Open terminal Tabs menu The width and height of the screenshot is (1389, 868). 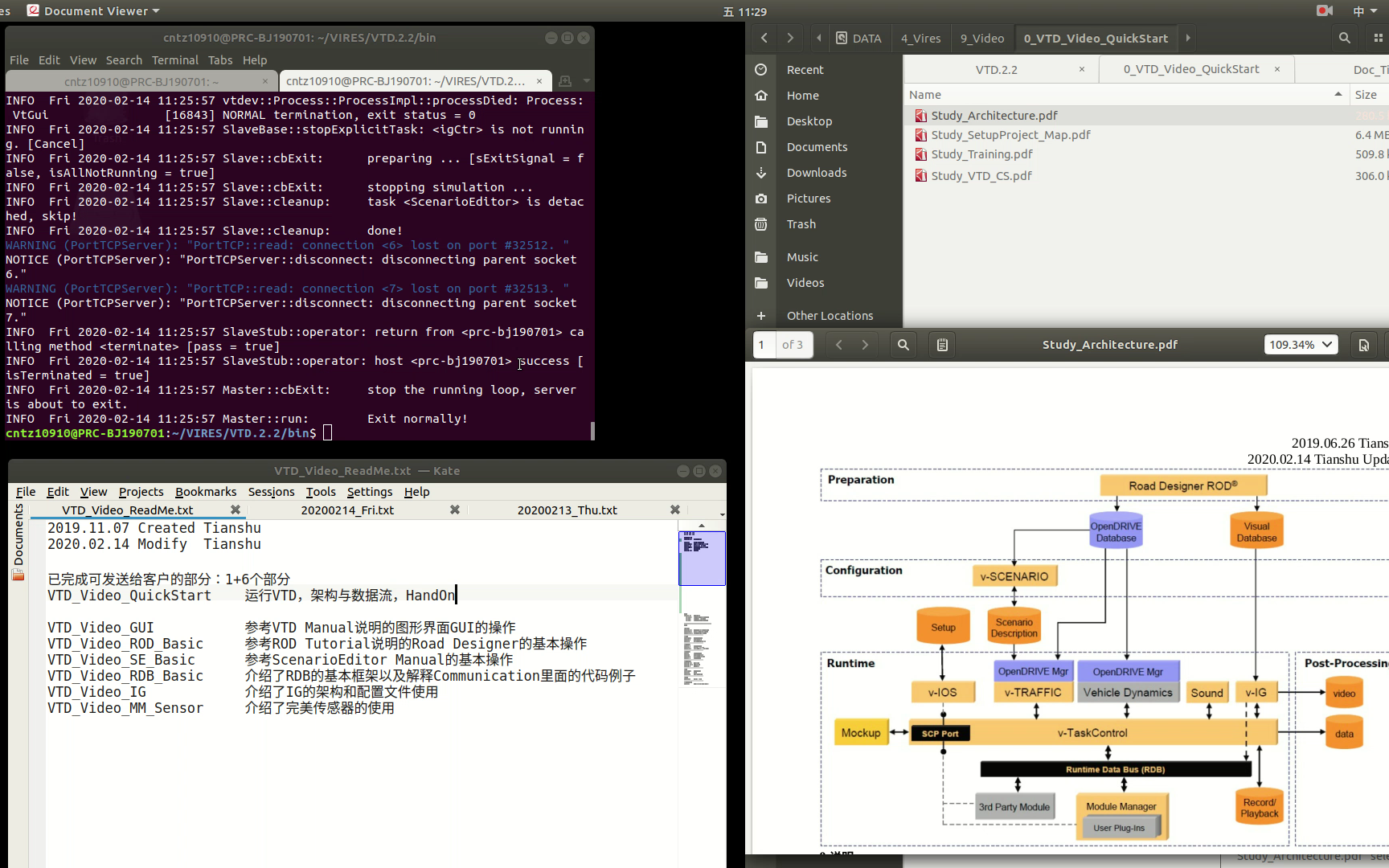click(220, 60)
